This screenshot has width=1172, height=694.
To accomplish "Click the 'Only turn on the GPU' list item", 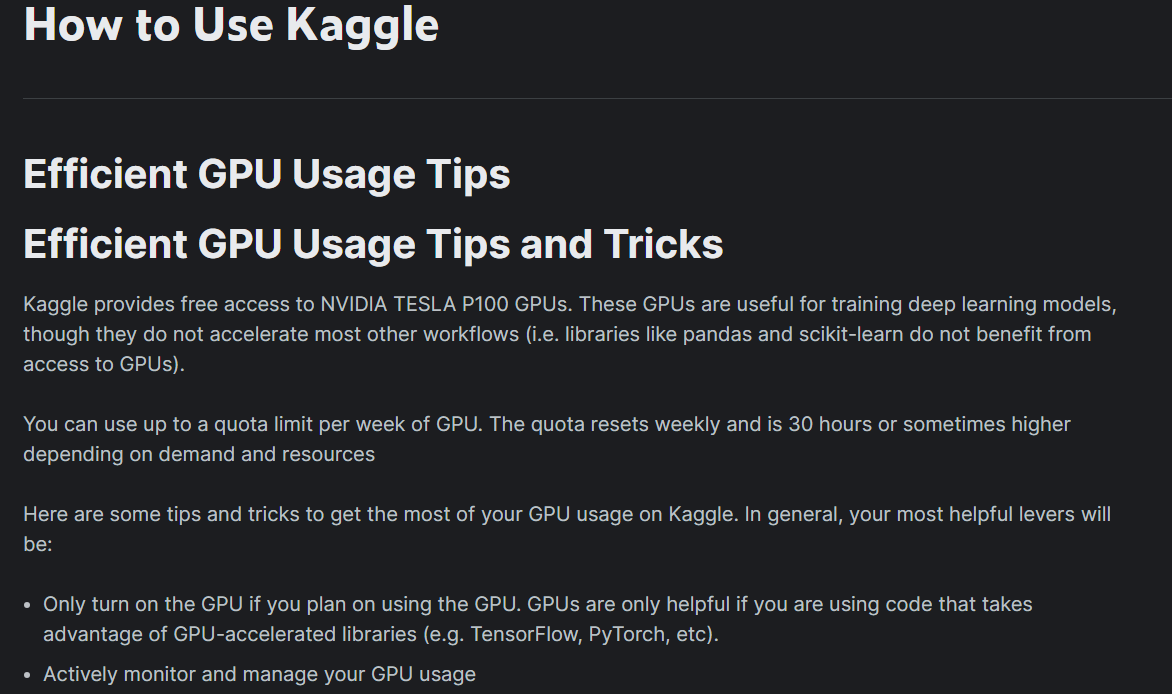I will click(x=537, y=619).
